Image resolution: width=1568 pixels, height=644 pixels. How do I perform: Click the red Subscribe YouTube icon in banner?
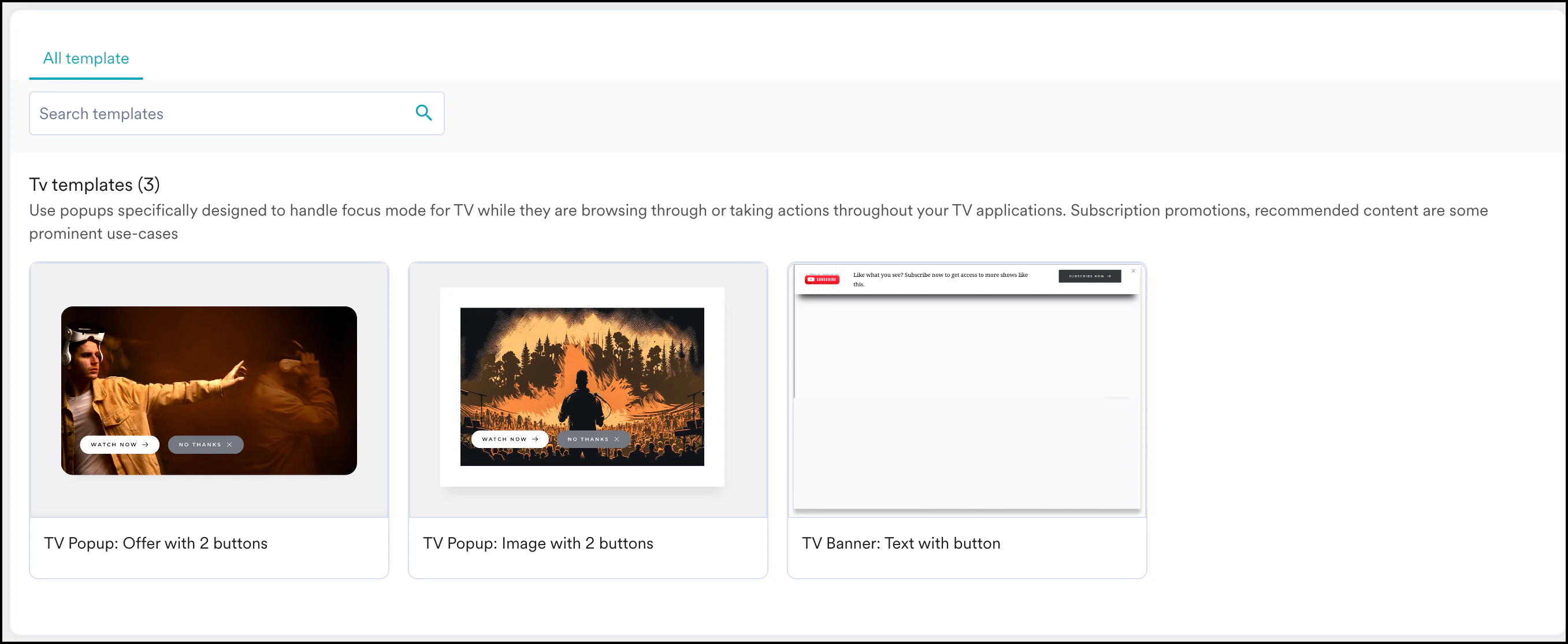[822, 280]
